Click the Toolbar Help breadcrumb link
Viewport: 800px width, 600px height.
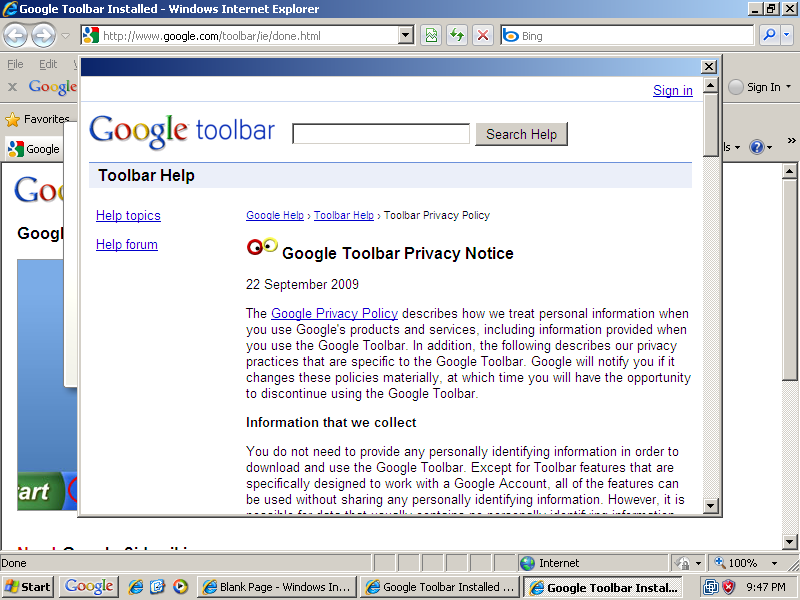343,215
